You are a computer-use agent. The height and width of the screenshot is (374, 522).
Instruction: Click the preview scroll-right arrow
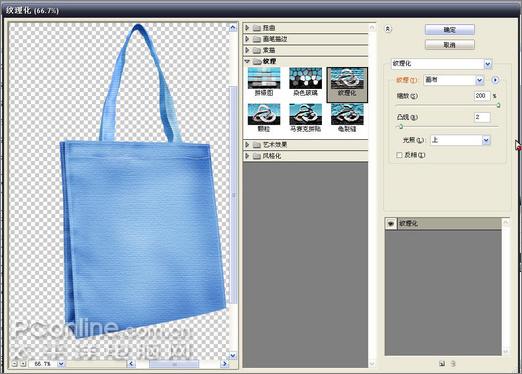tap(224, 364)
